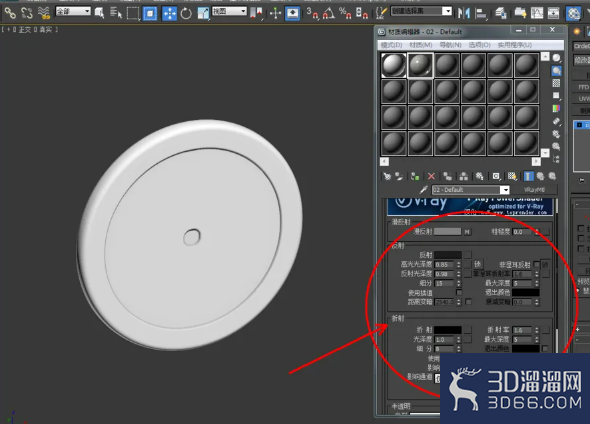Click the spinner arrows for reflection 细分
This screenshot has width=590, height=424.
click(x=459, y=283)
